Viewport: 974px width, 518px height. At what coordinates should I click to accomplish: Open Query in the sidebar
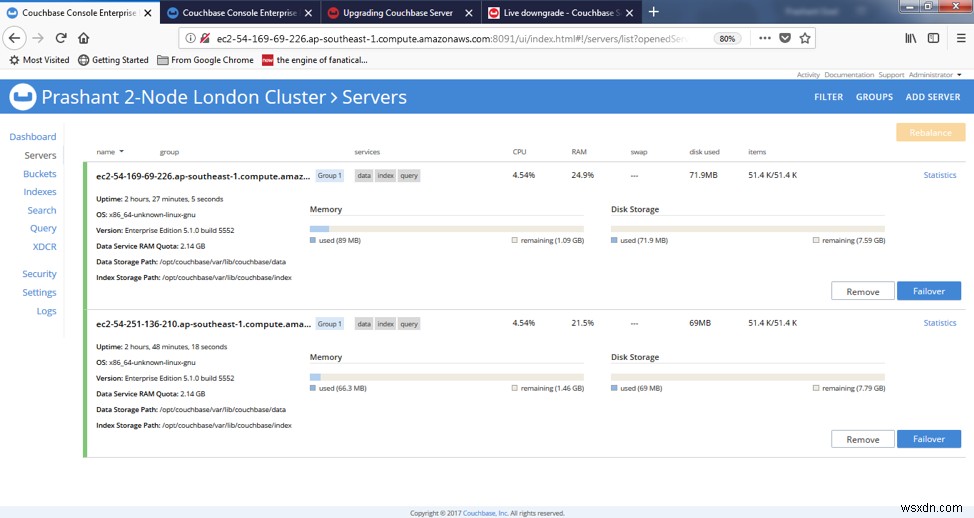tap(43, 229)
